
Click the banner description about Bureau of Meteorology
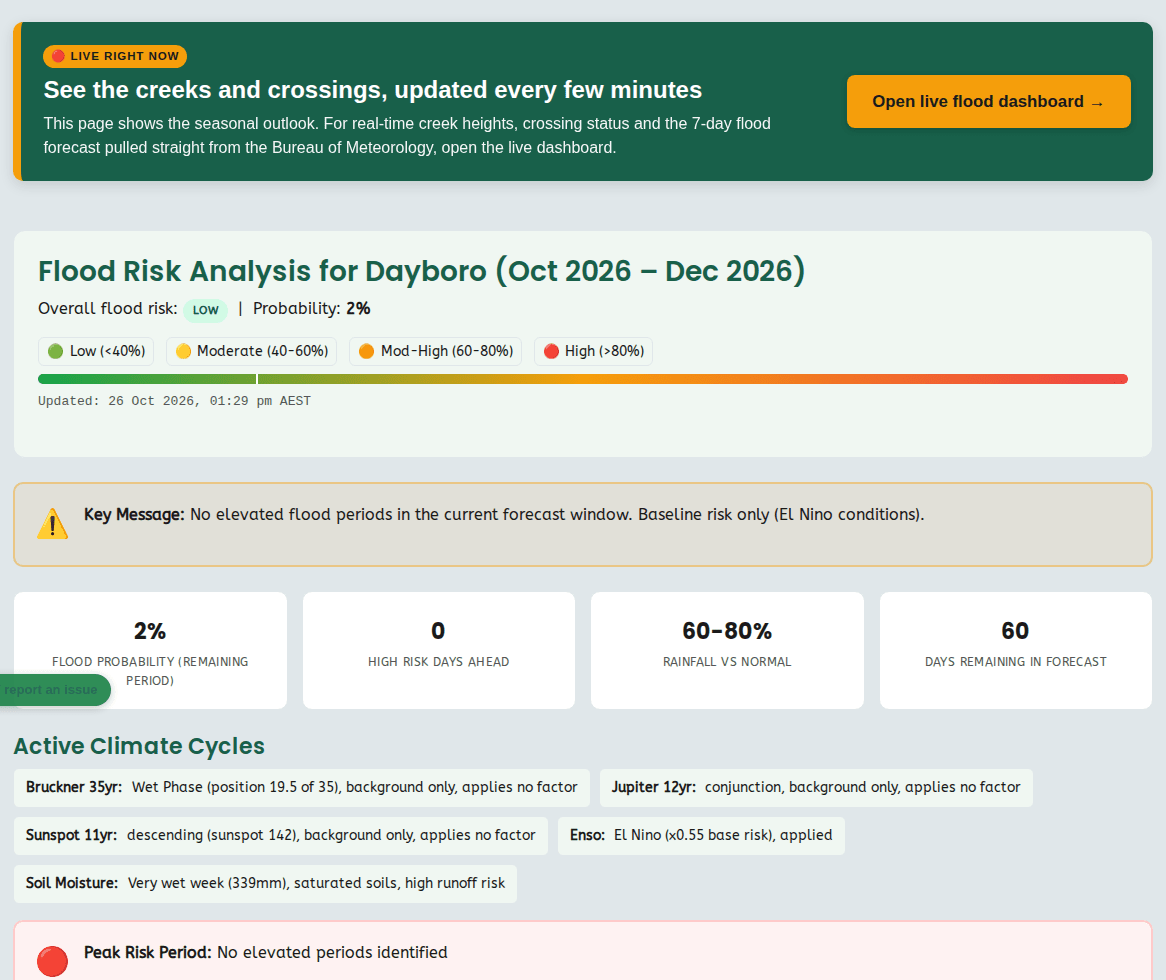tap(407, 135)
